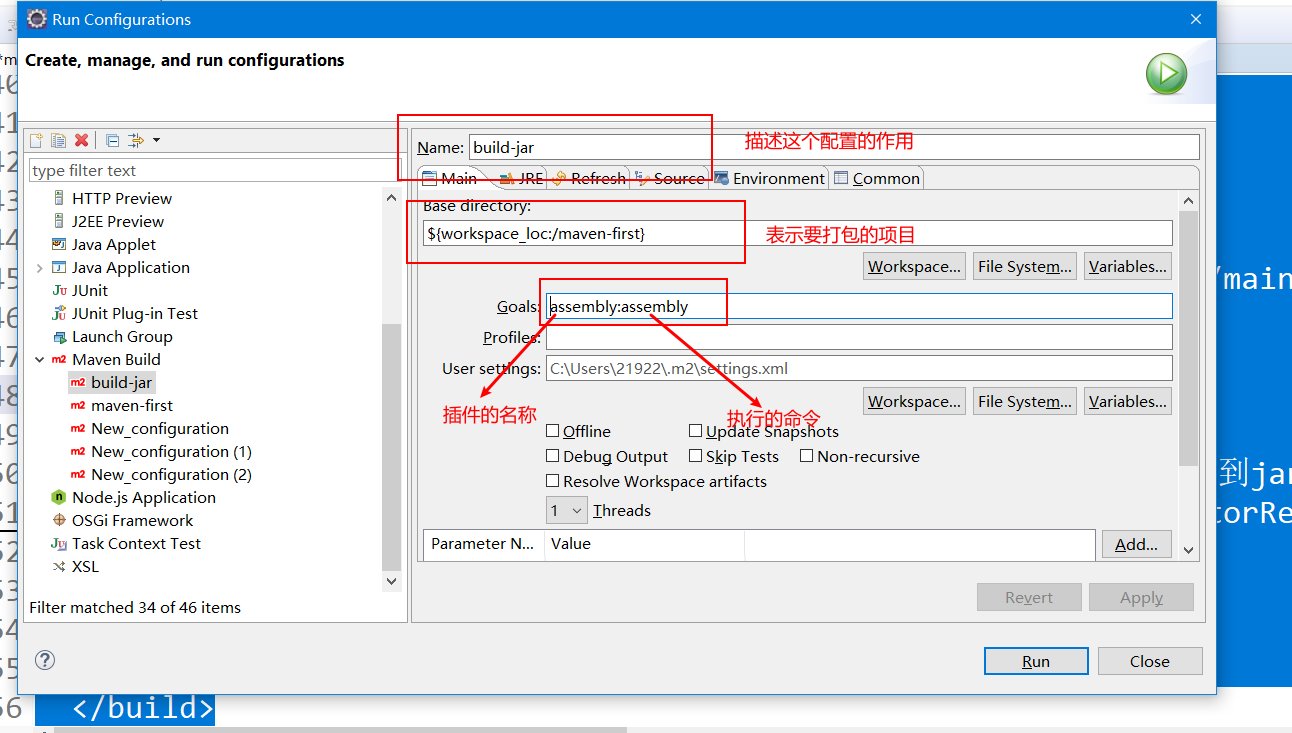Viewport: 1292px width, 733px height.
Task: Select the maven-first configuration
Action: click(132, 405)
